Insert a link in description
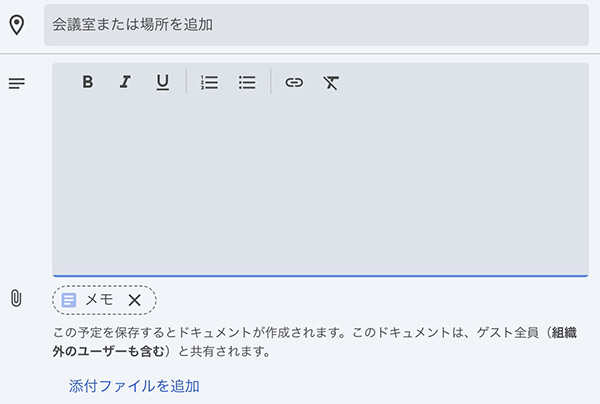Screen dimensions: 600x404 [x=294, y=82]
